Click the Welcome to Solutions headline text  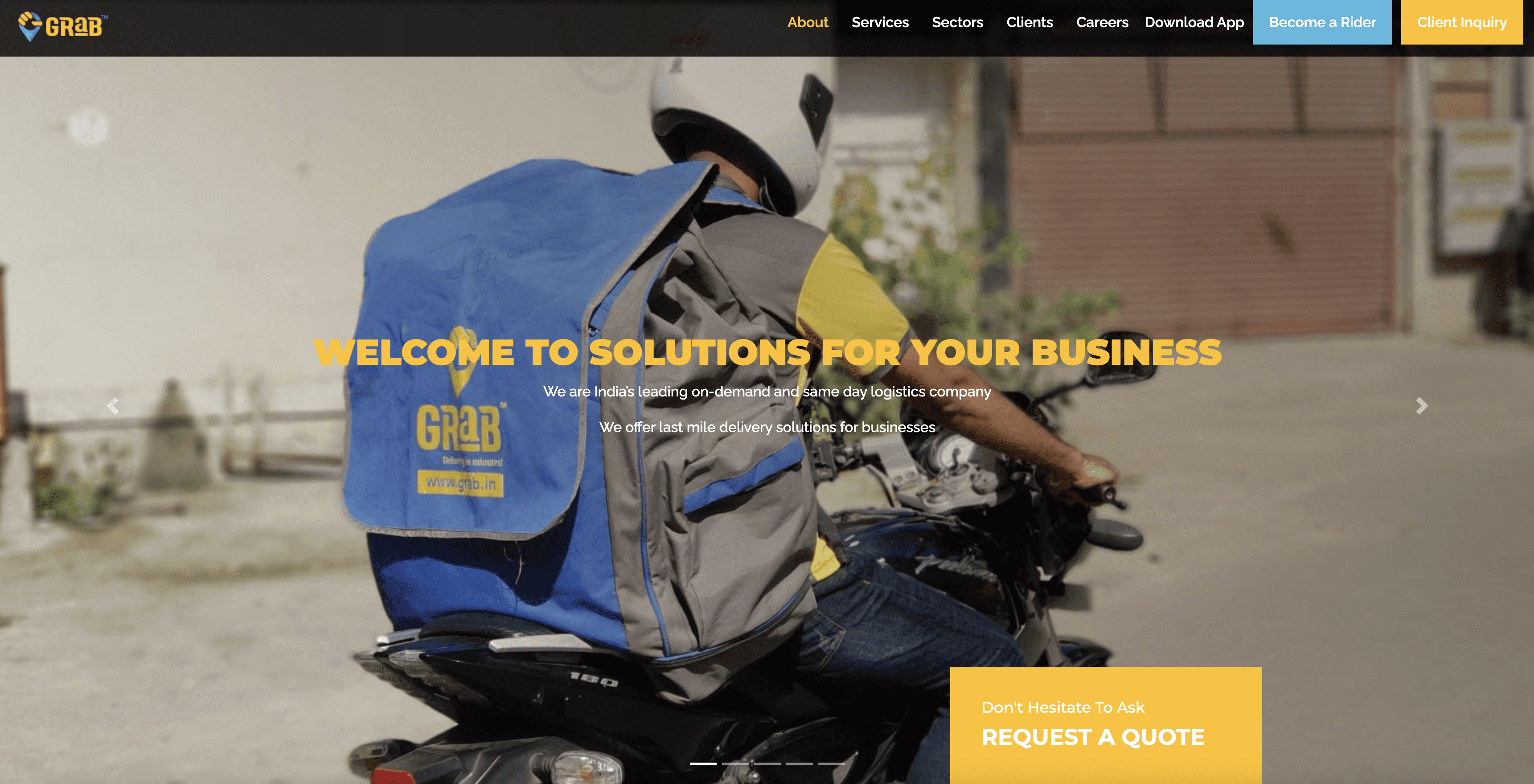767,352
